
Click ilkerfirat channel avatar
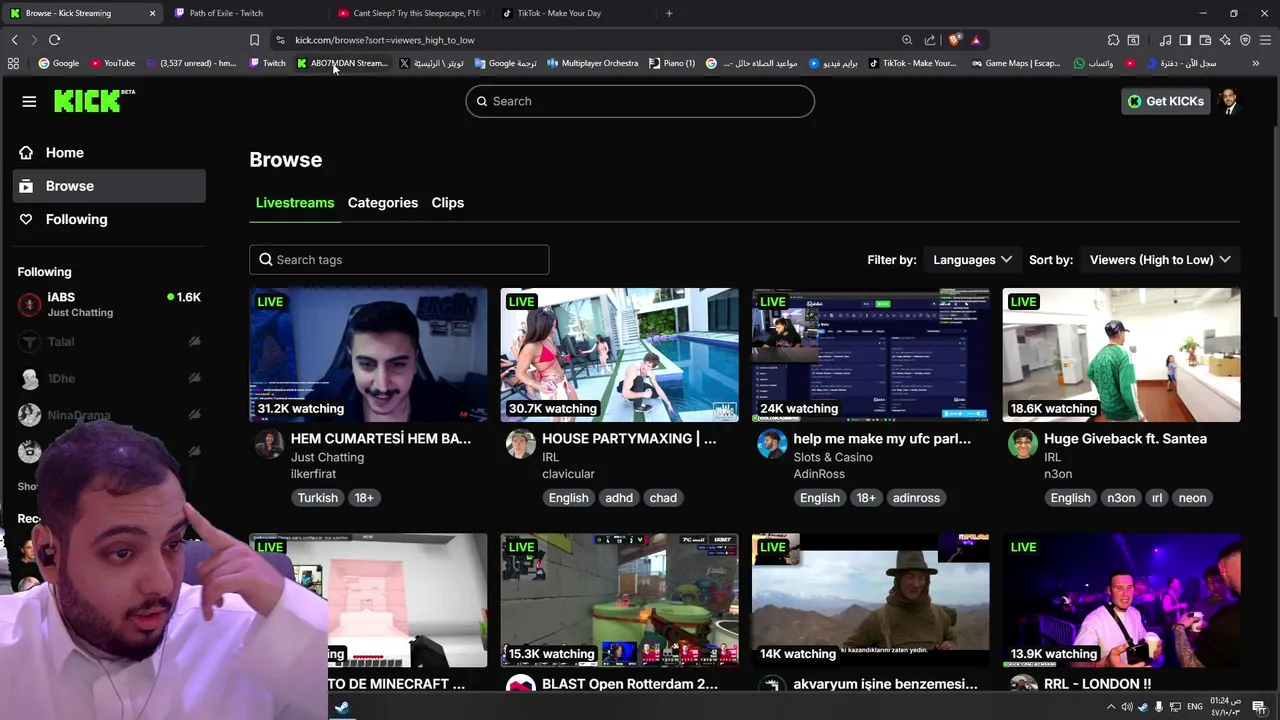[x=269, y=444]
